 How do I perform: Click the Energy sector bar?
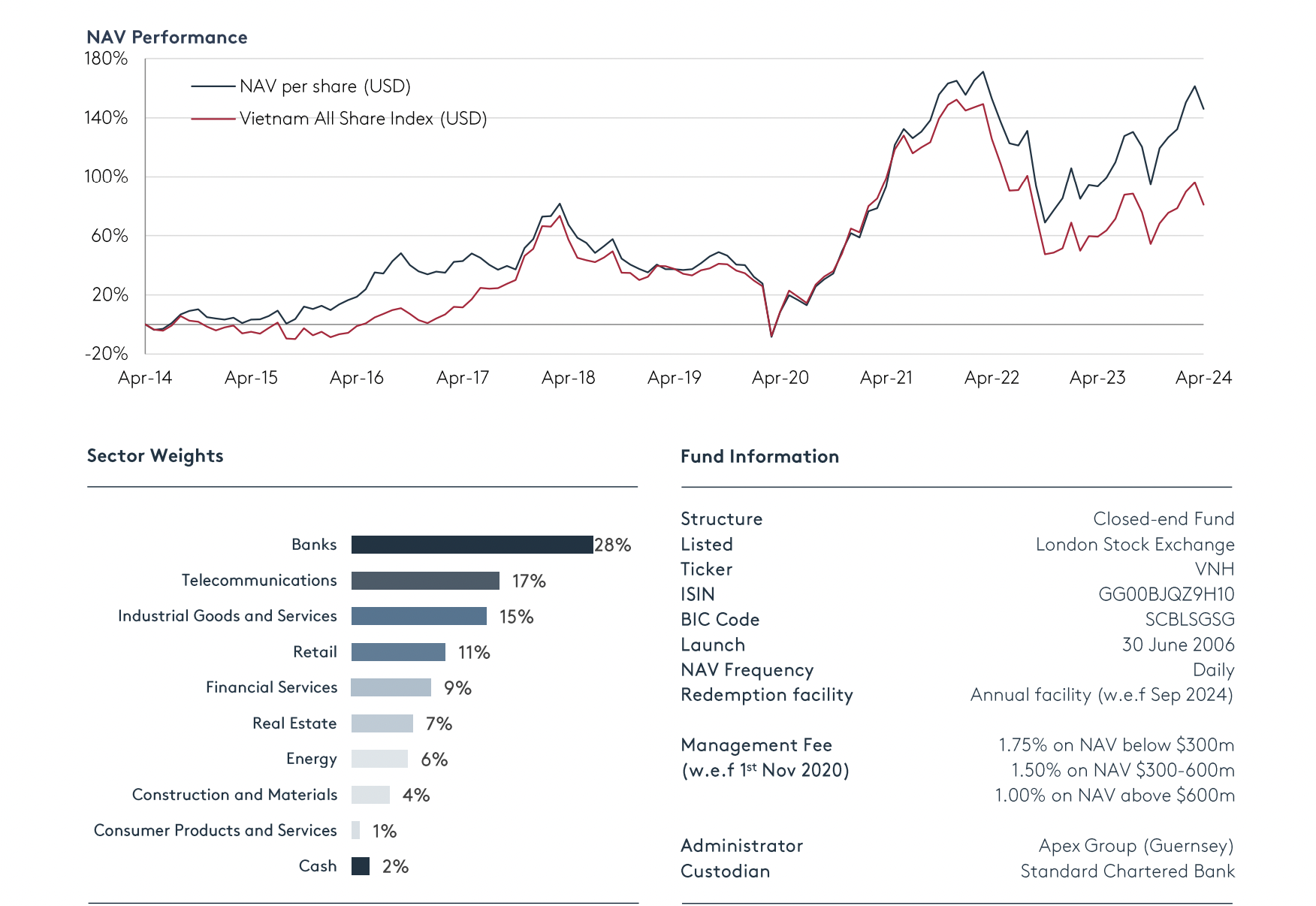click(x=379, y=759)
